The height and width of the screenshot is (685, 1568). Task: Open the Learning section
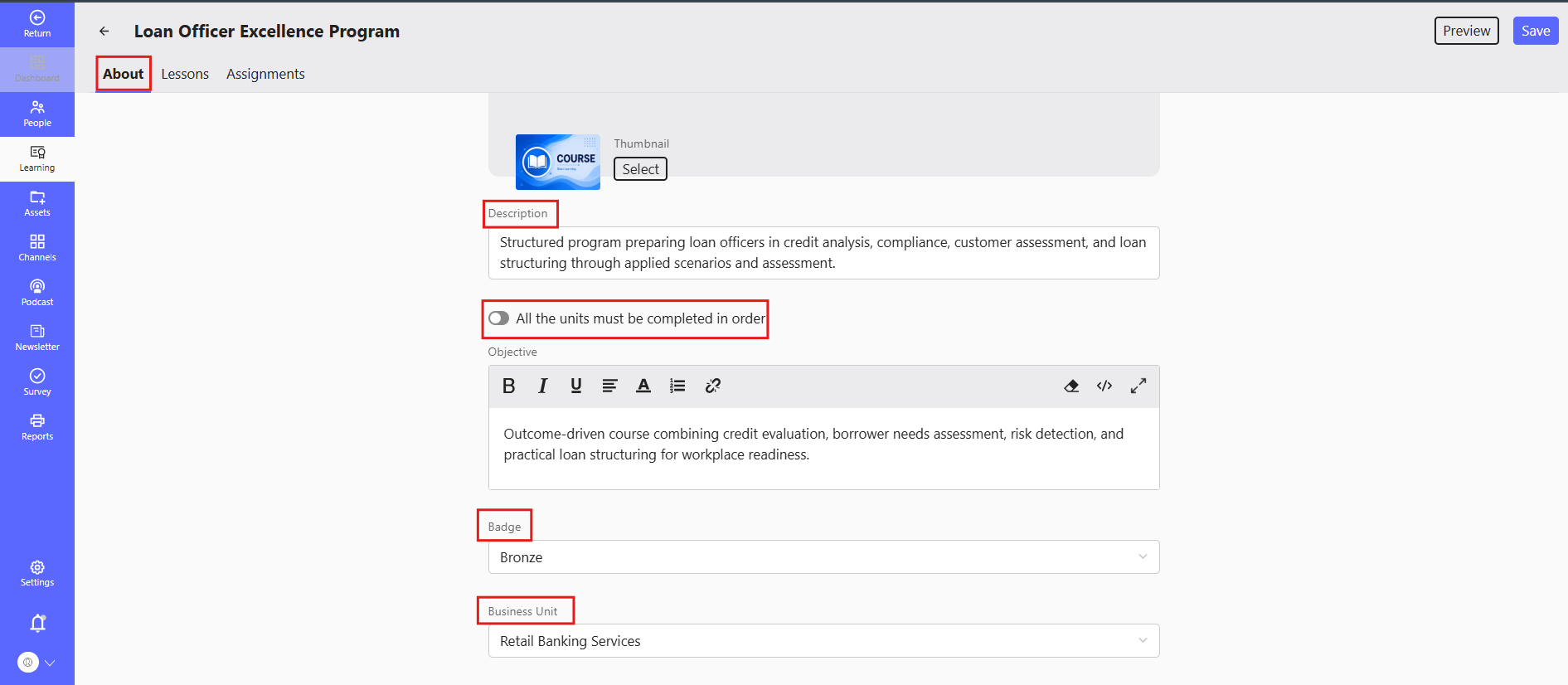click(x=37, y=158)
